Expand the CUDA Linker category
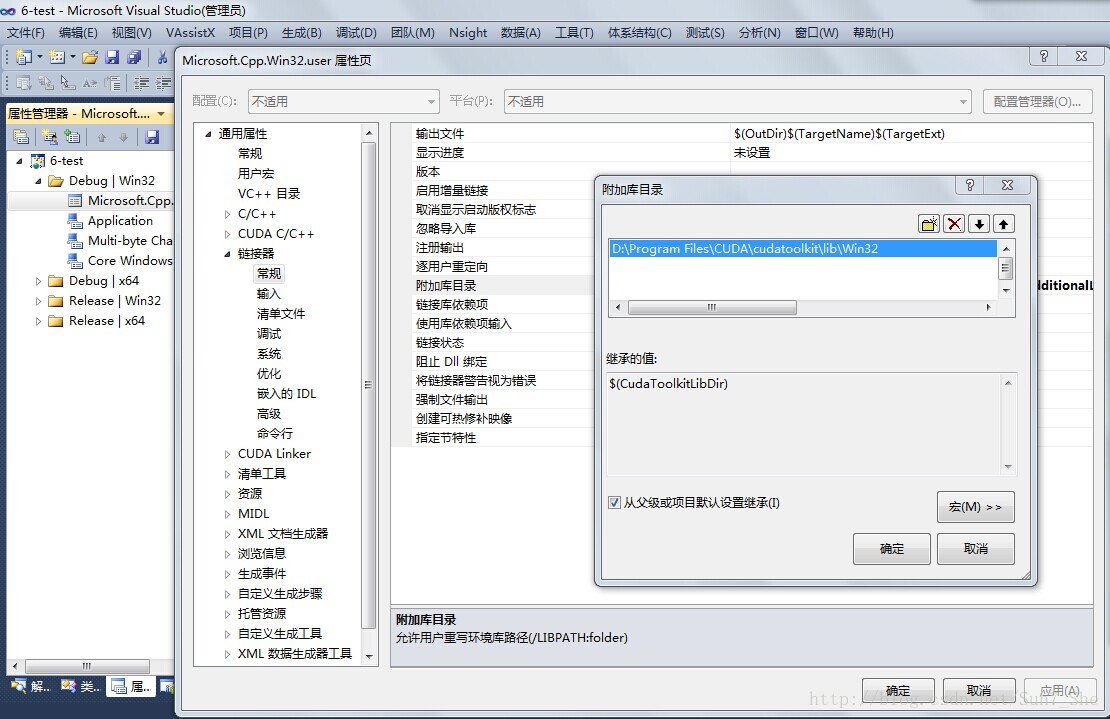1110x719 pixels. tap(227, 454)
